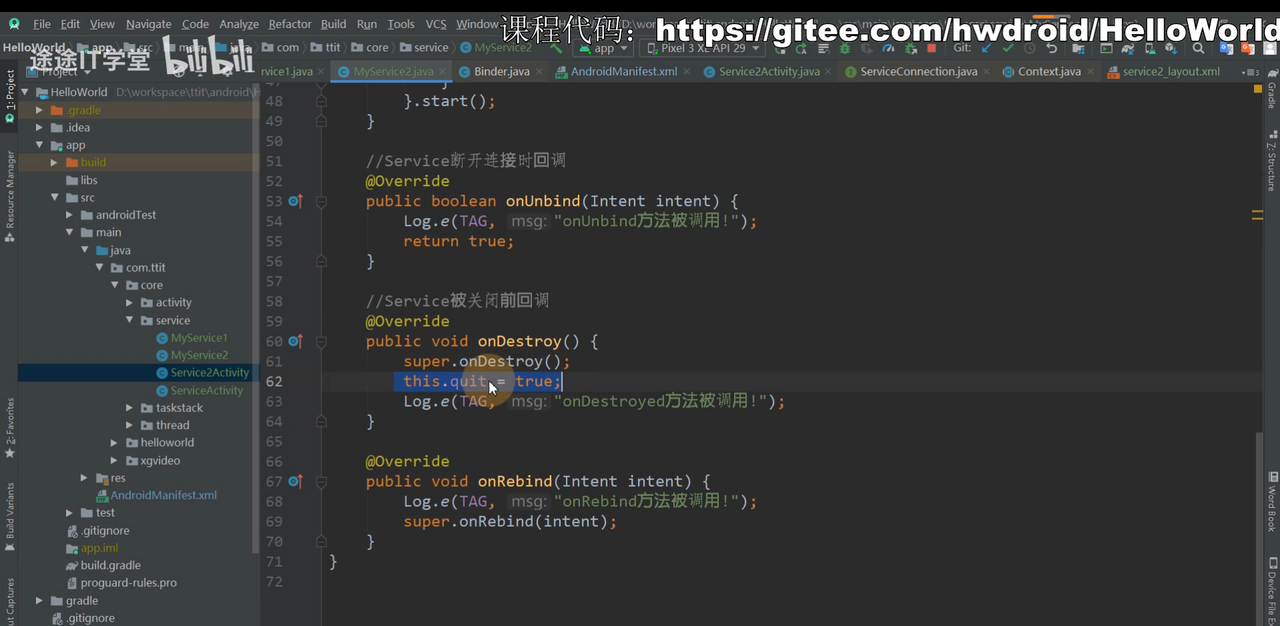Click override gutter icon beside onRebind
Image resolution: width=1280 pixels, height=626 pixels.
[295, 481]
